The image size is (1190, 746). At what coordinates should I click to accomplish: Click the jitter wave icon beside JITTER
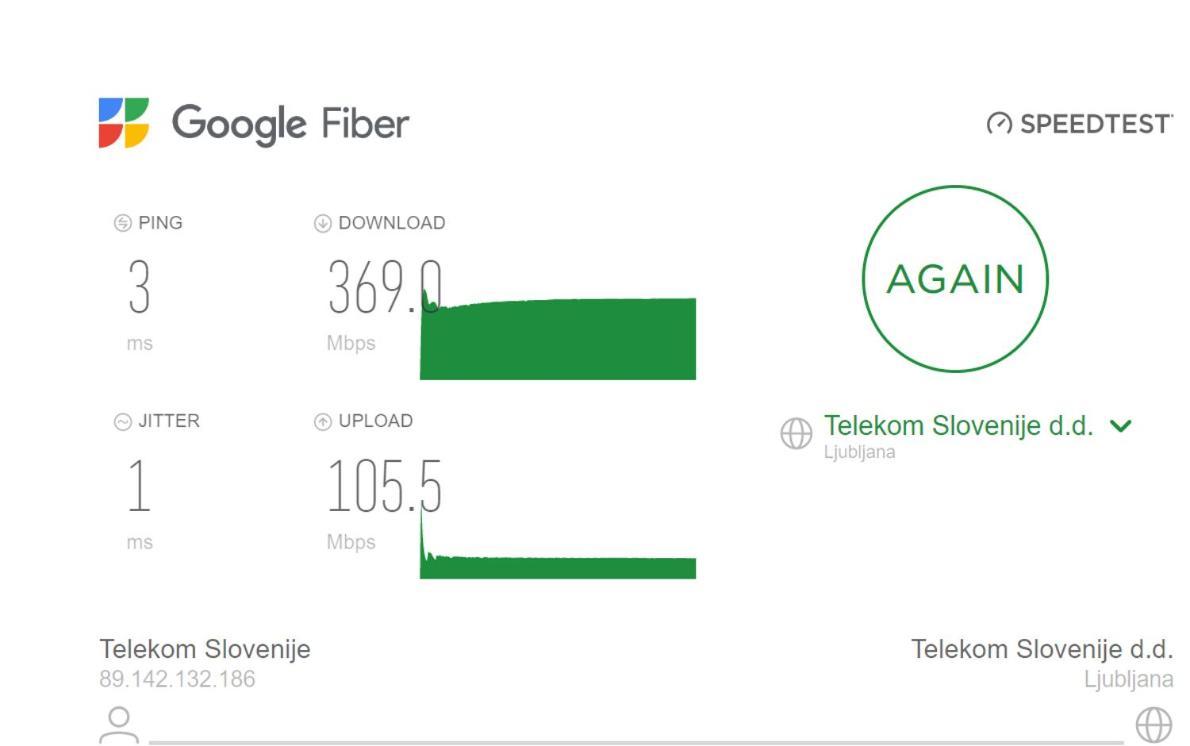(122, 422)
